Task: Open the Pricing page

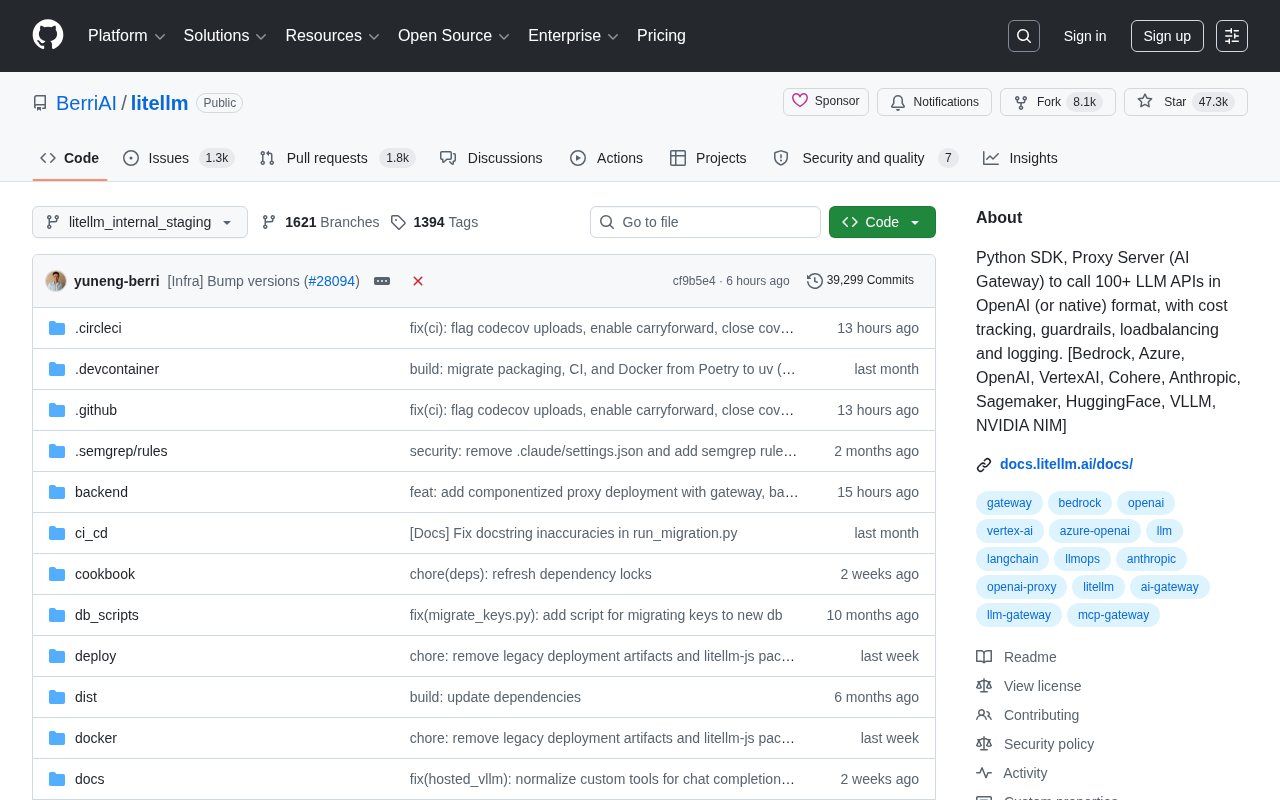Action: point(661,36)
